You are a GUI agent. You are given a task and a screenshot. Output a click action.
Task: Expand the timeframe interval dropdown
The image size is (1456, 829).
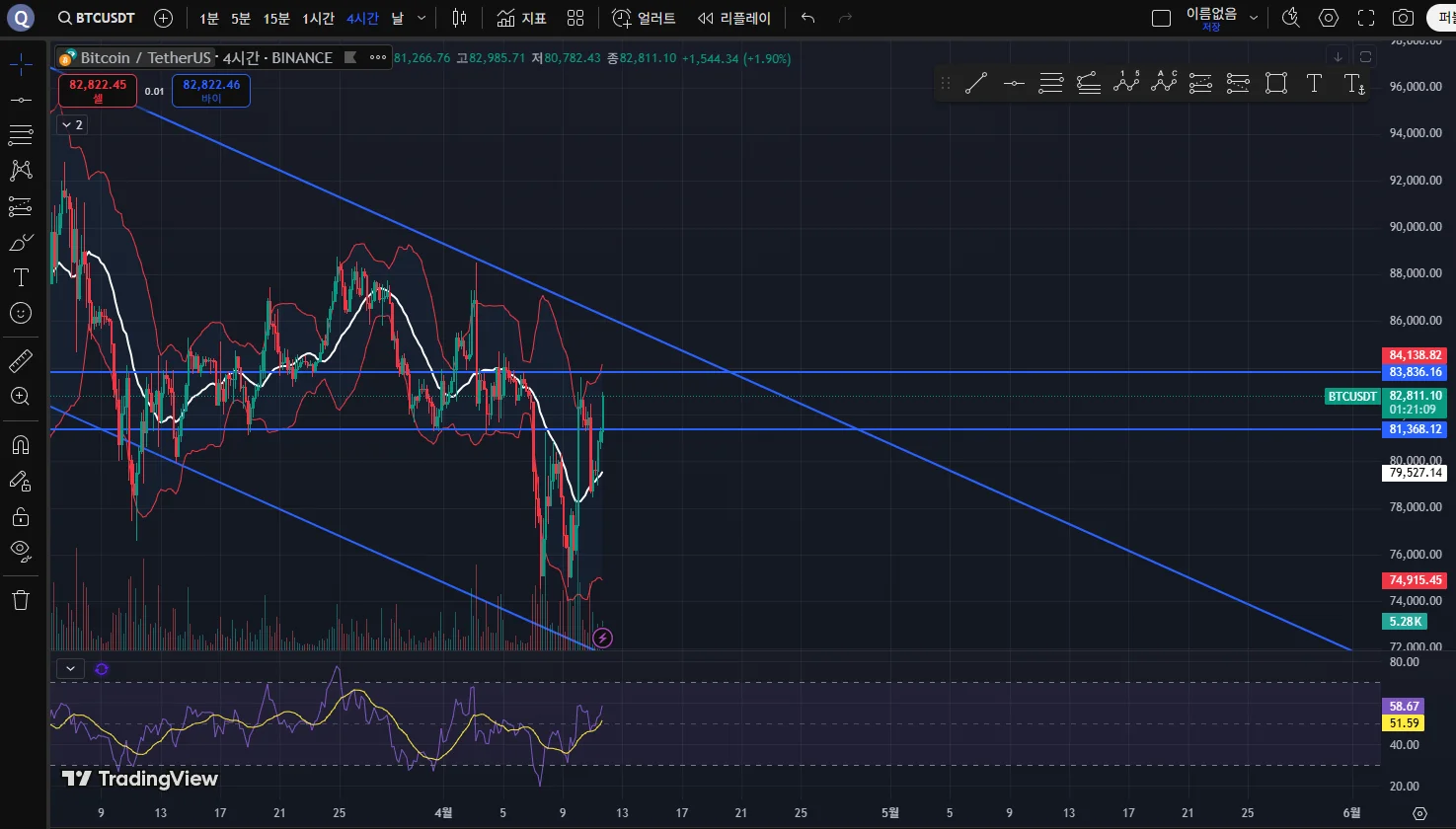[421, 18]
